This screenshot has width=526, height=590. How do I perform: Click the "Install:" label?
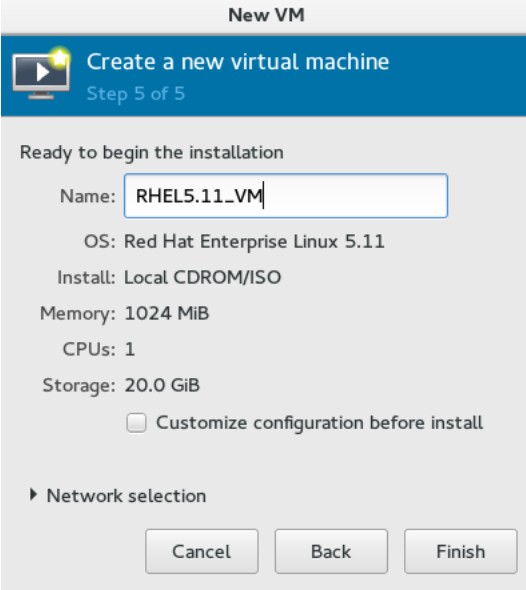(86, 277)
